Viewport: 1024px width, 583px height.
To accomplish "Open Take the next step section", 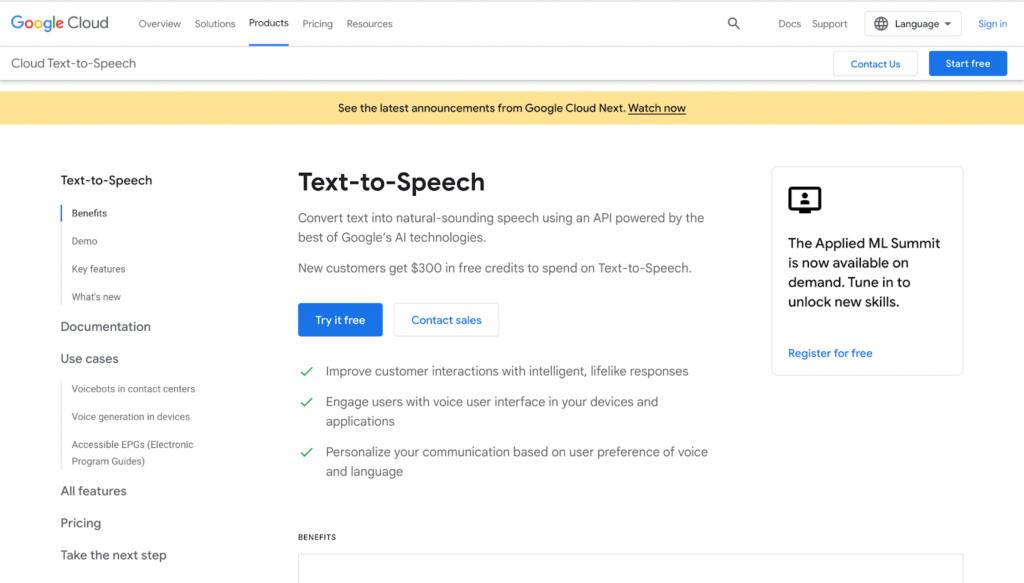I will click(x=114, y=555).
